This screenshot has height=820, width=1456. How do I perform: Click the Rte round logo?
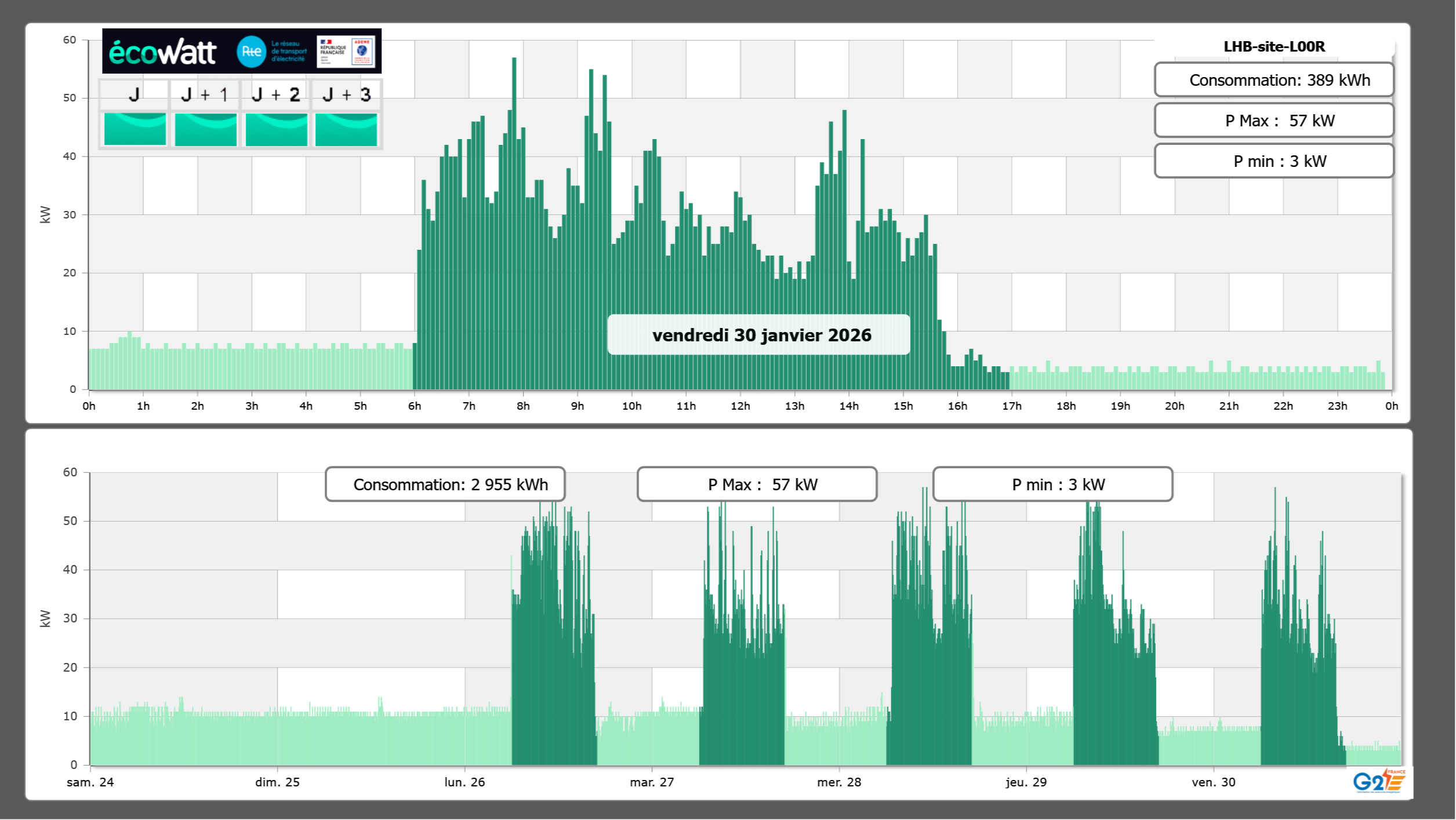[x=251, y=52]
